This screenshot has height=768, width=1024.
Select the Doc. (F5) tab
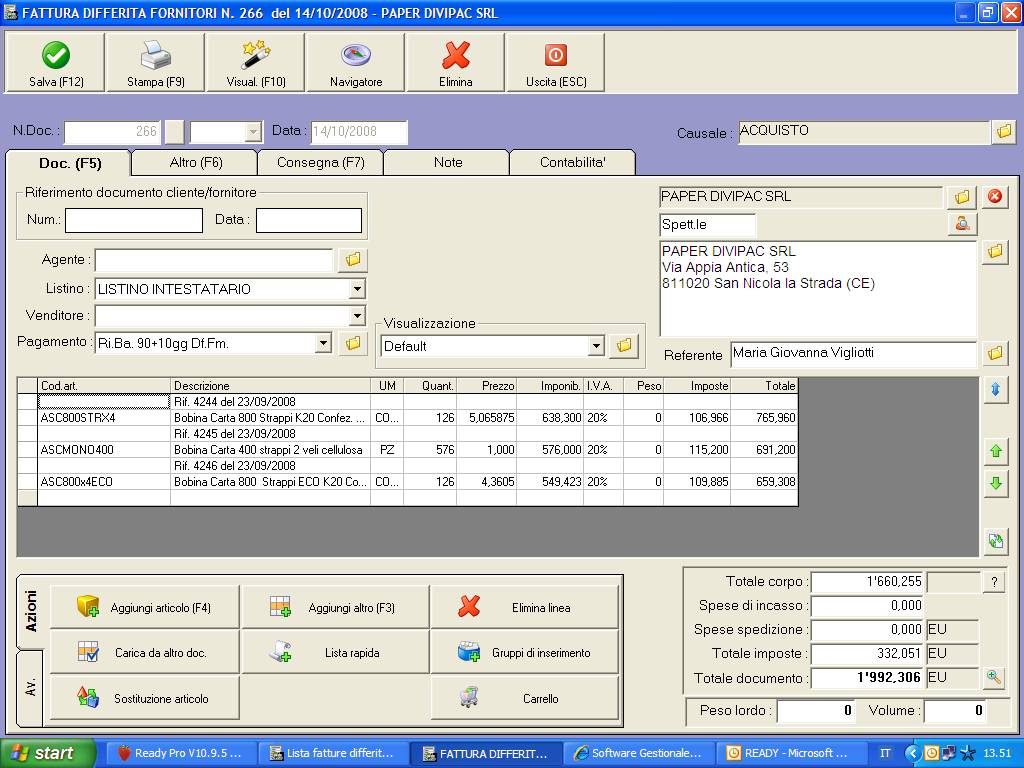[69, 163]
